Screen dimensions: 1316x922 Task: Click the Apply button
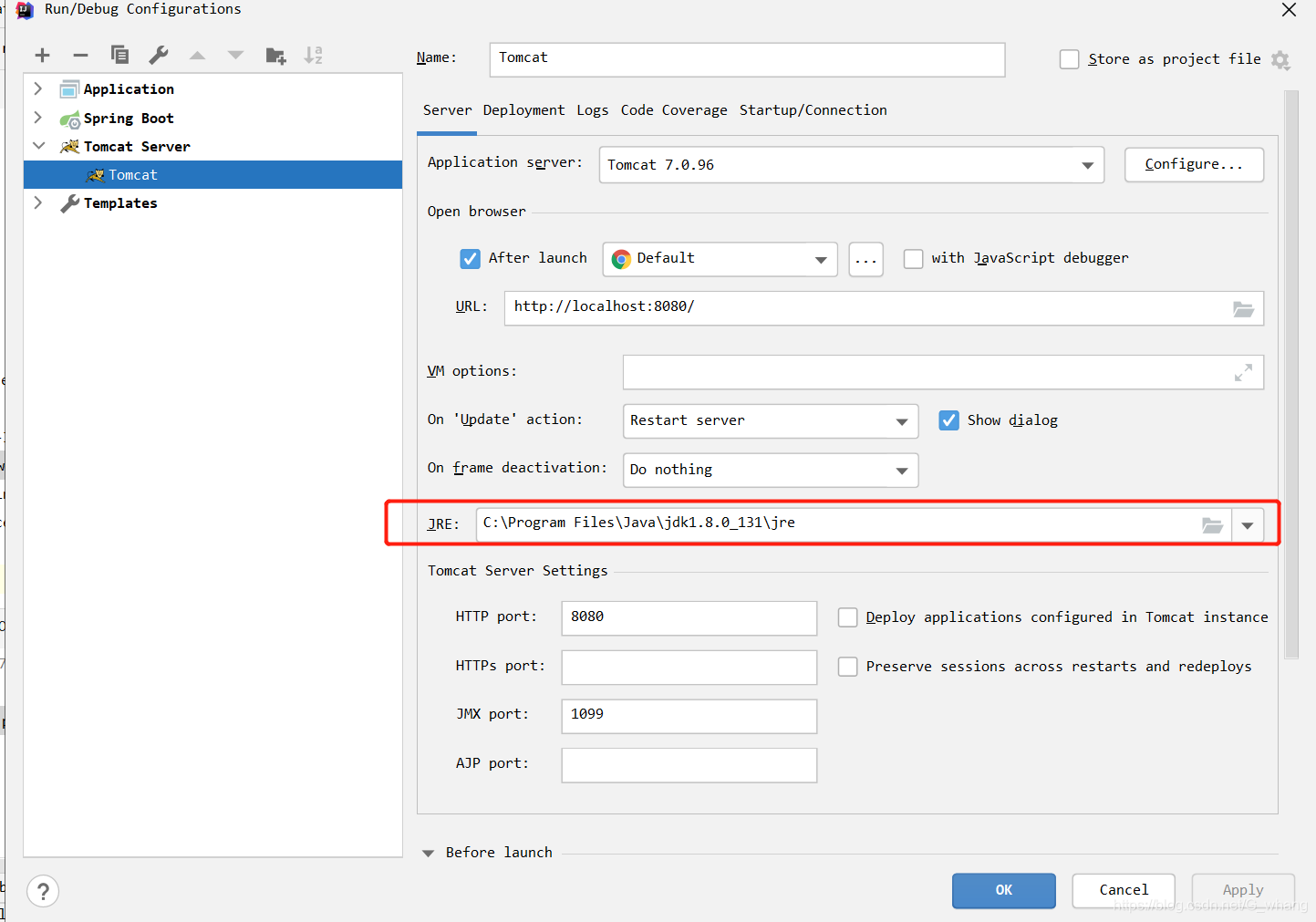[x=1243, y=891]
